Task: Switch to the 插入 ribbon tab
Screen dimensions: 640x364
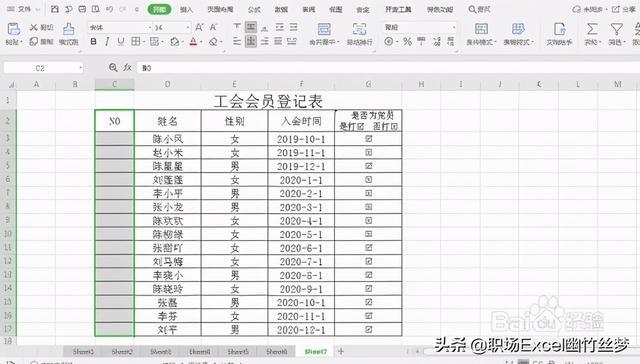Action: click(x=186, y=9)
